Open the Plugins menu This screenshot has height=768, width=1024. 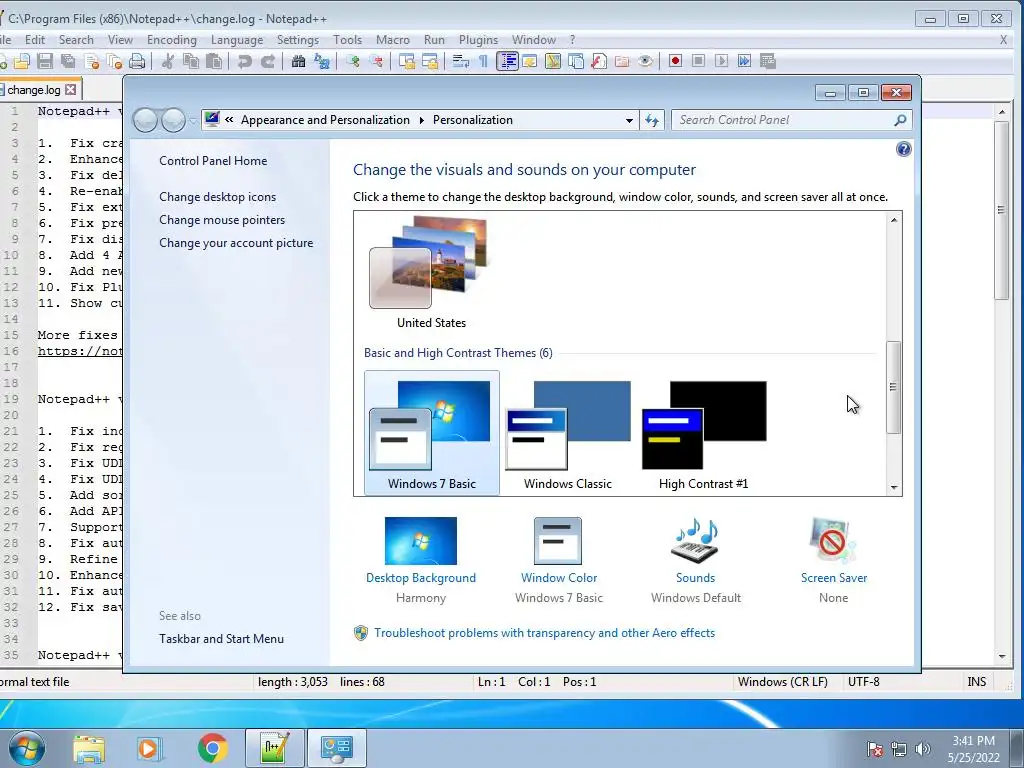tap(478, 40)
